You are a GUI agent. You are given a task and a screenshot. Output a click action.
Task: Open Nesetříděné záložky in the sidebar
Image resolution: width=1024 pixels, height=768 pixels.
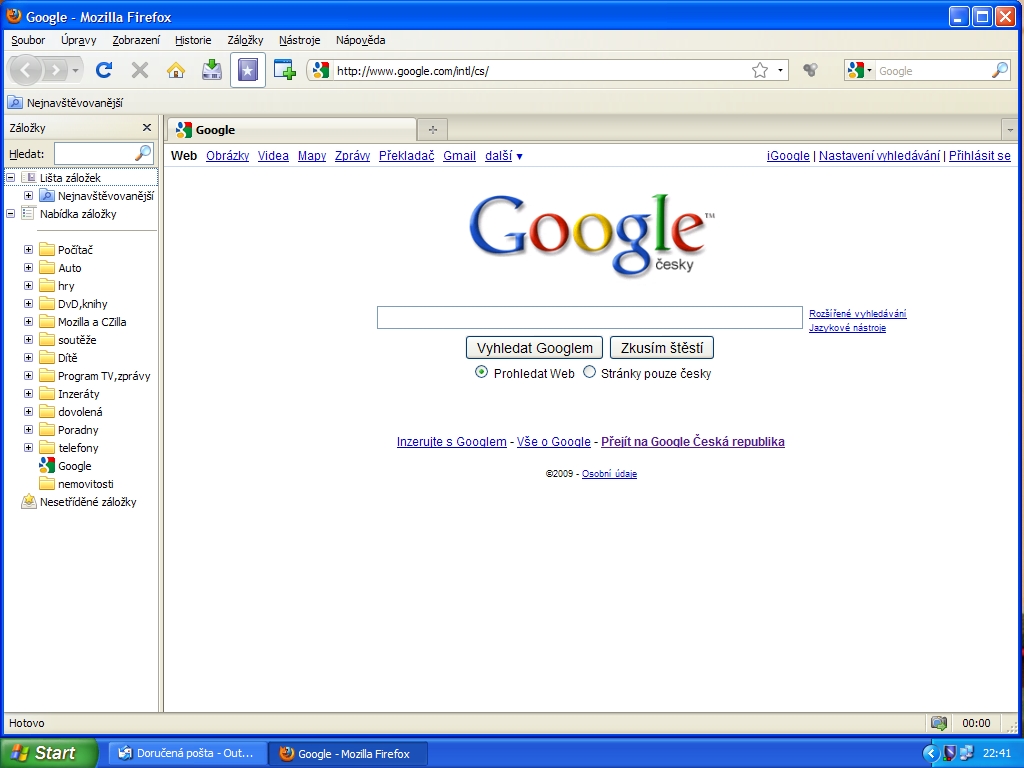click(x=79, y=502)
